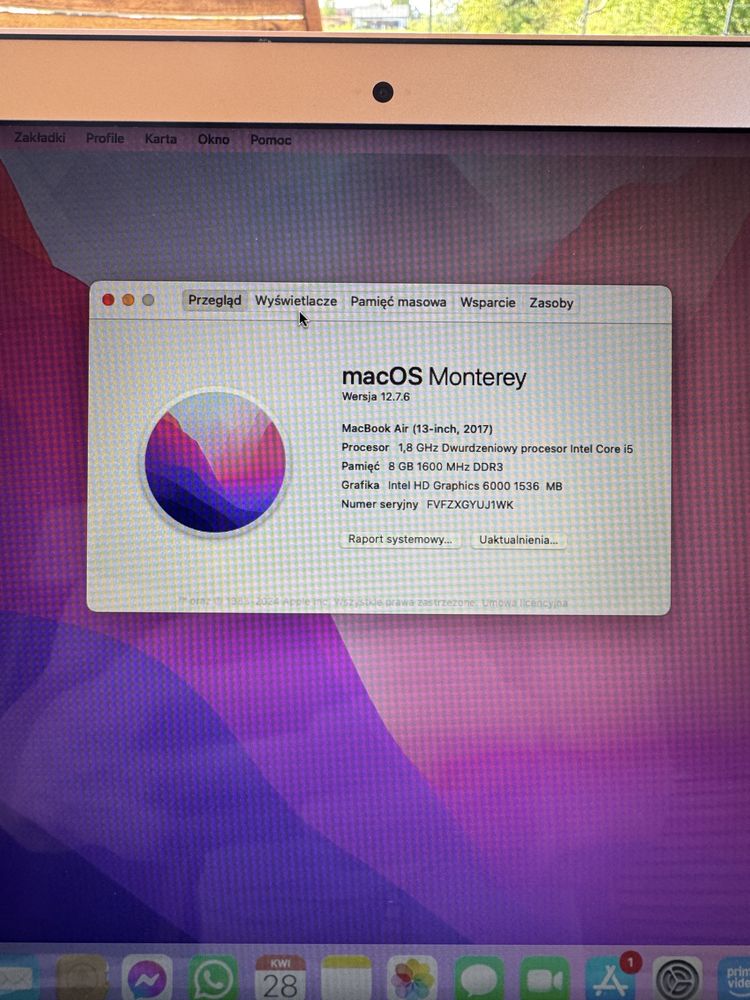Select the Przegląd tab
750x1000 pixels.
coord(215,300)
